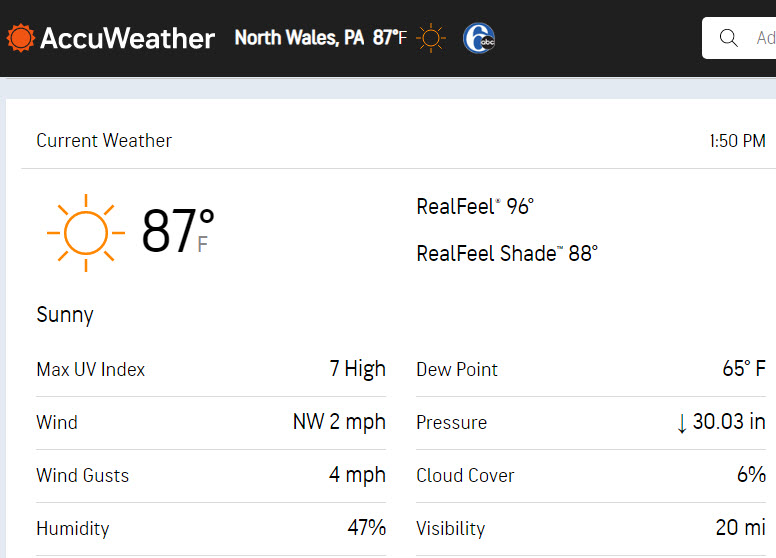
Task: Focus the address search field
Action: click(739, 38)
